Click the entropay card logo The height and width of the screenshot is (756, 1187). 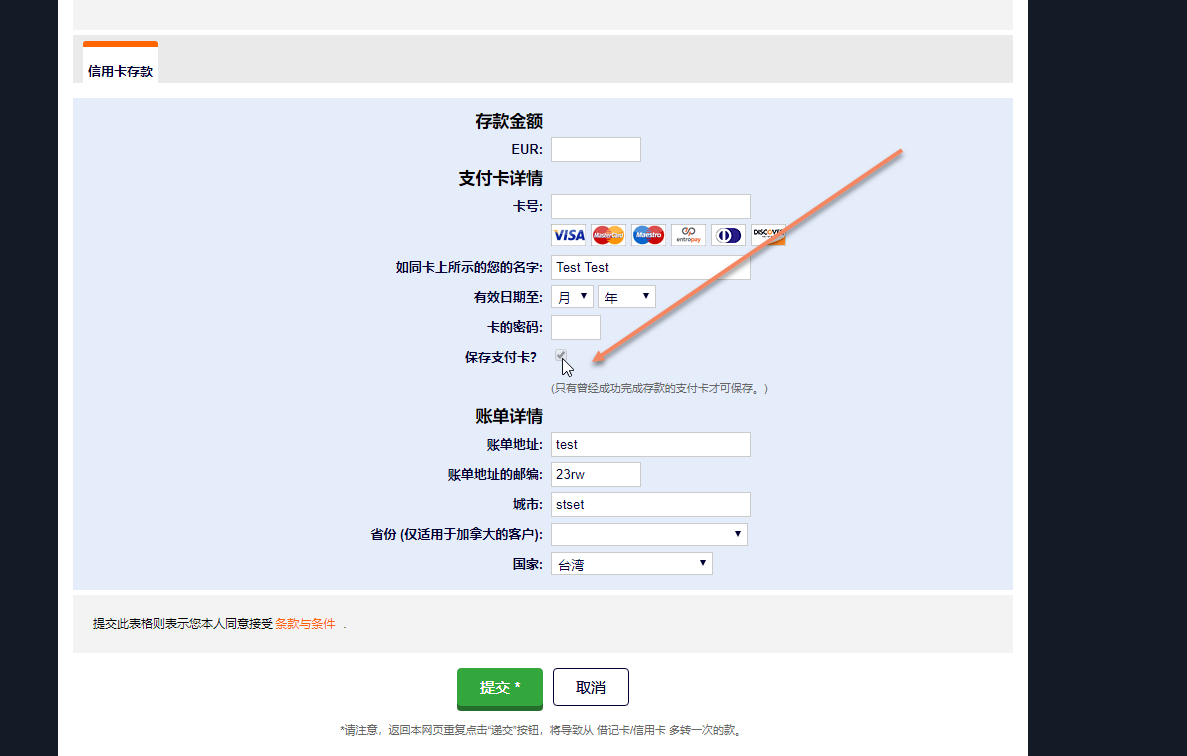click(x=688, y=235)
